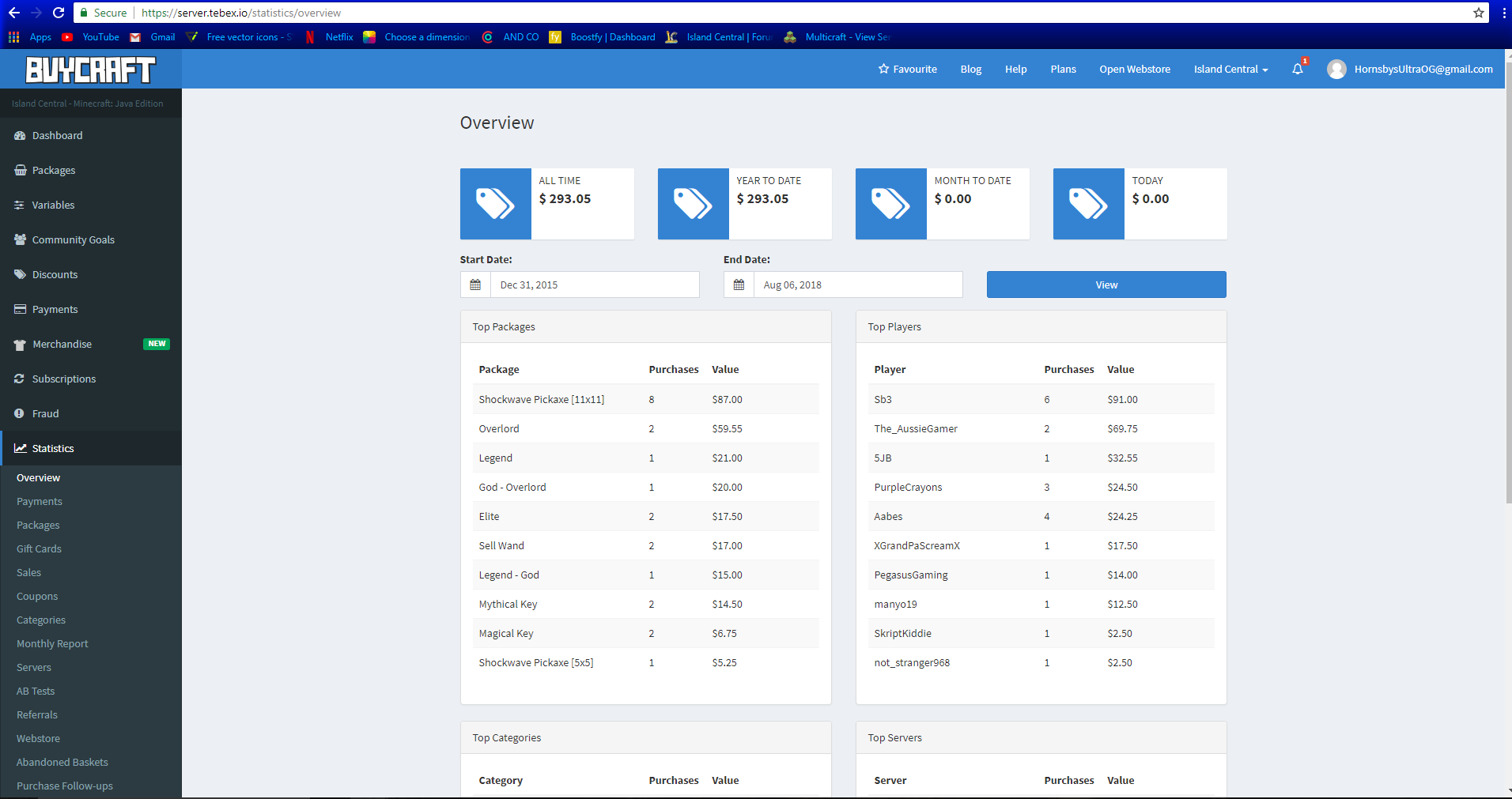Open the Plans link in header
Screen dimensions: 1512x799
pos(1063,70)
